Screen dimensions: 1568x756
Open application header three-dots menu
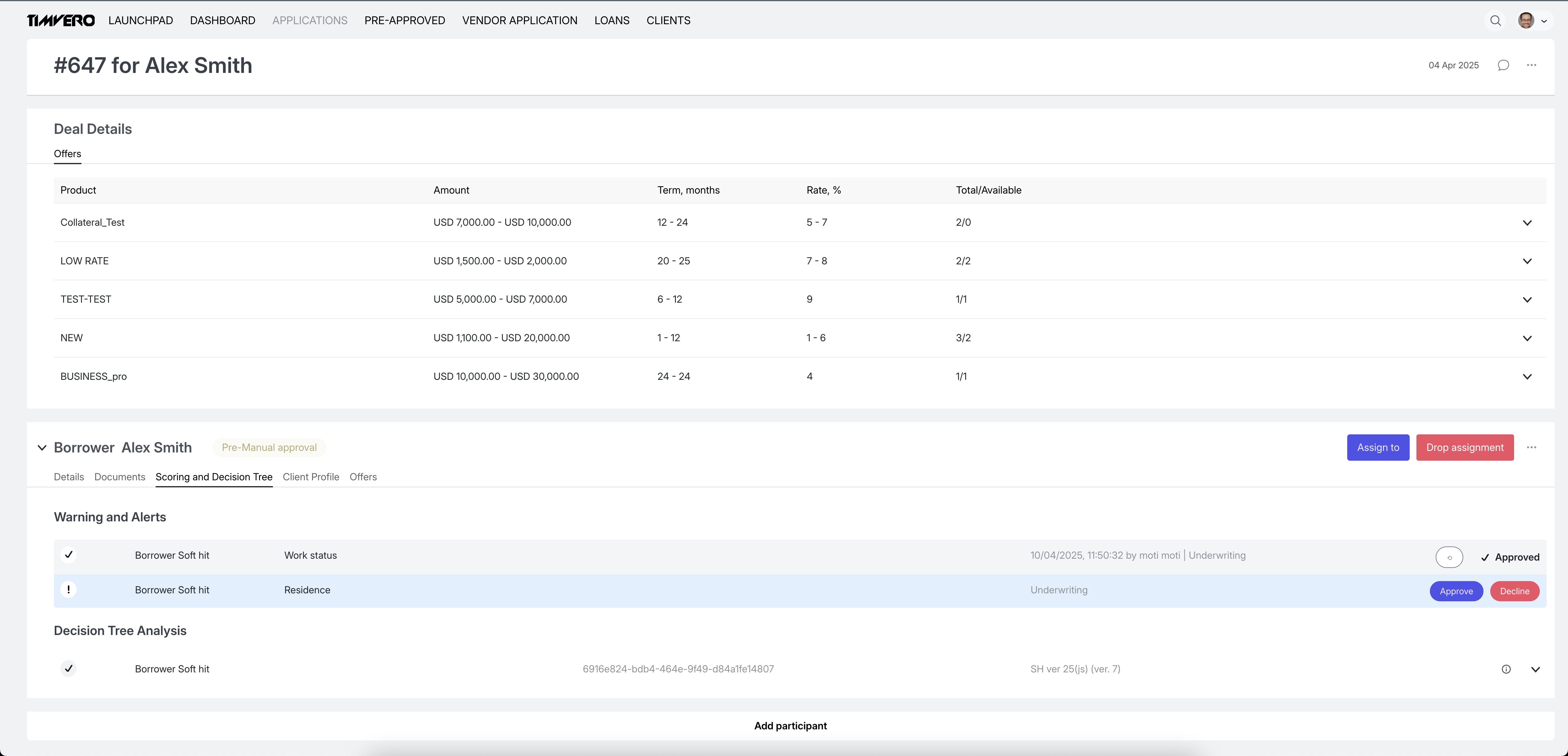1532,65
